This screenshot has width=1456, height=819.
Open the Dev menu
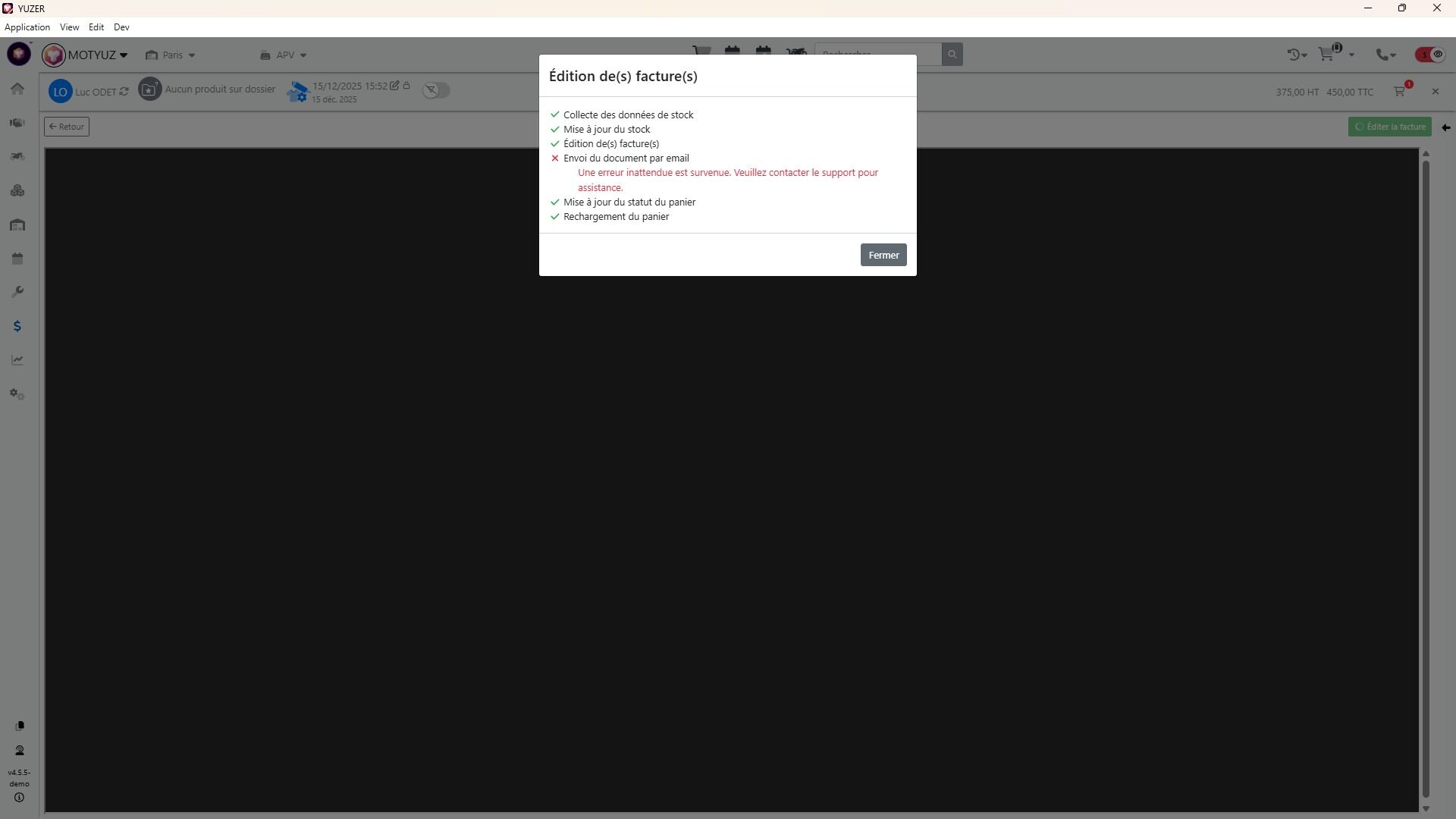(x=121, y=27)
